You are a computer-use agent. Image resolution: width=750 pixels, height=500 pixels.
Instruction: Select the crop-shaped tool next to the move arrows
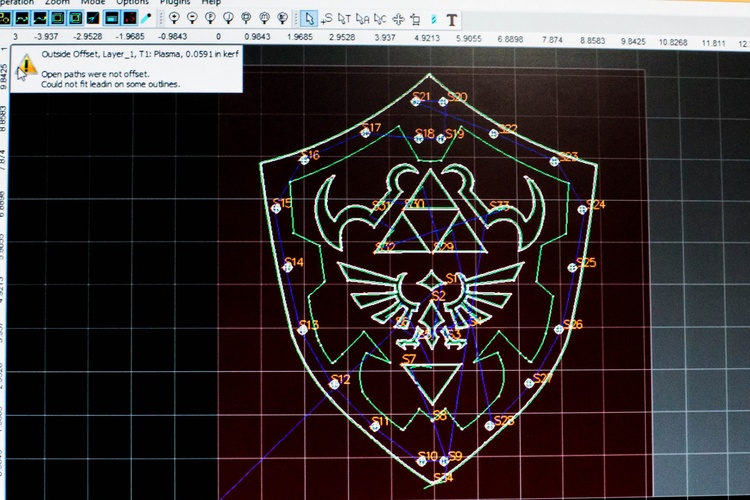pyautogui.click(x=415, y=20)
